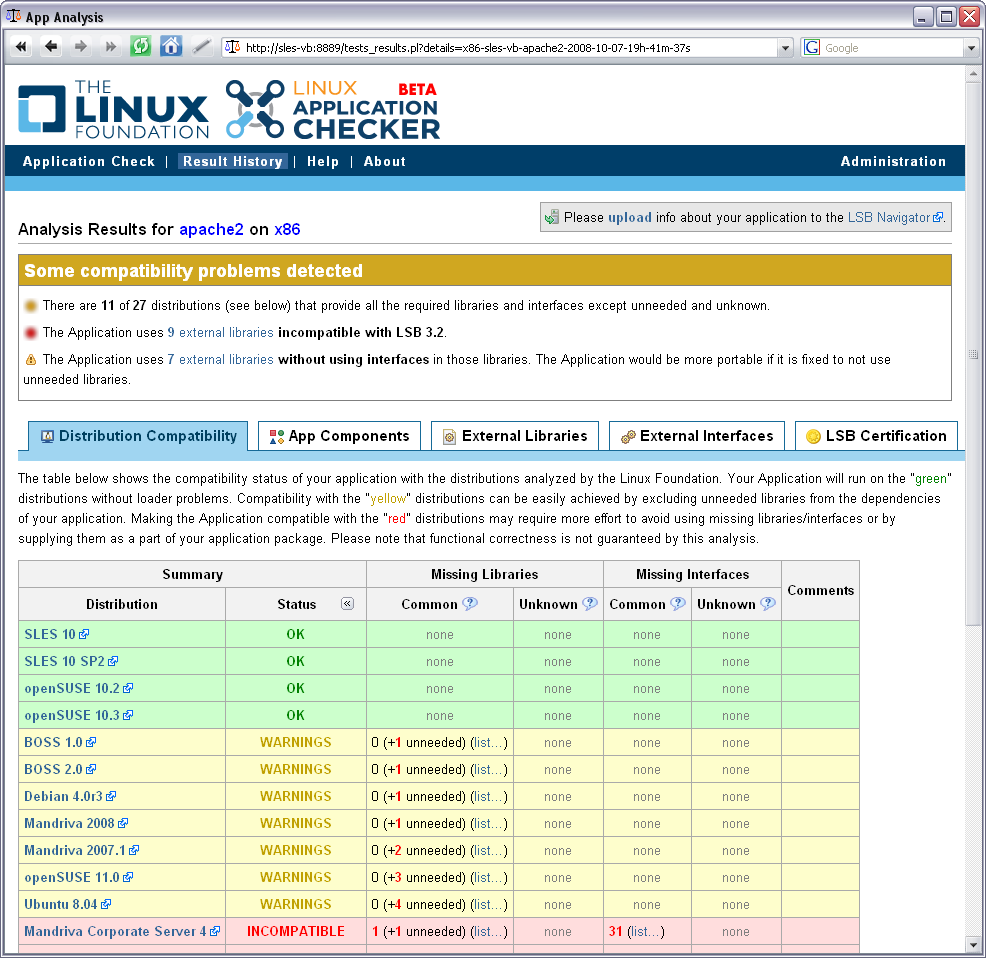The height and width of the screenshot is (958, 986).
Task: Open the openSUSE 11.0 distribution link
Action: pyautogui.click(x=79, y=877)
